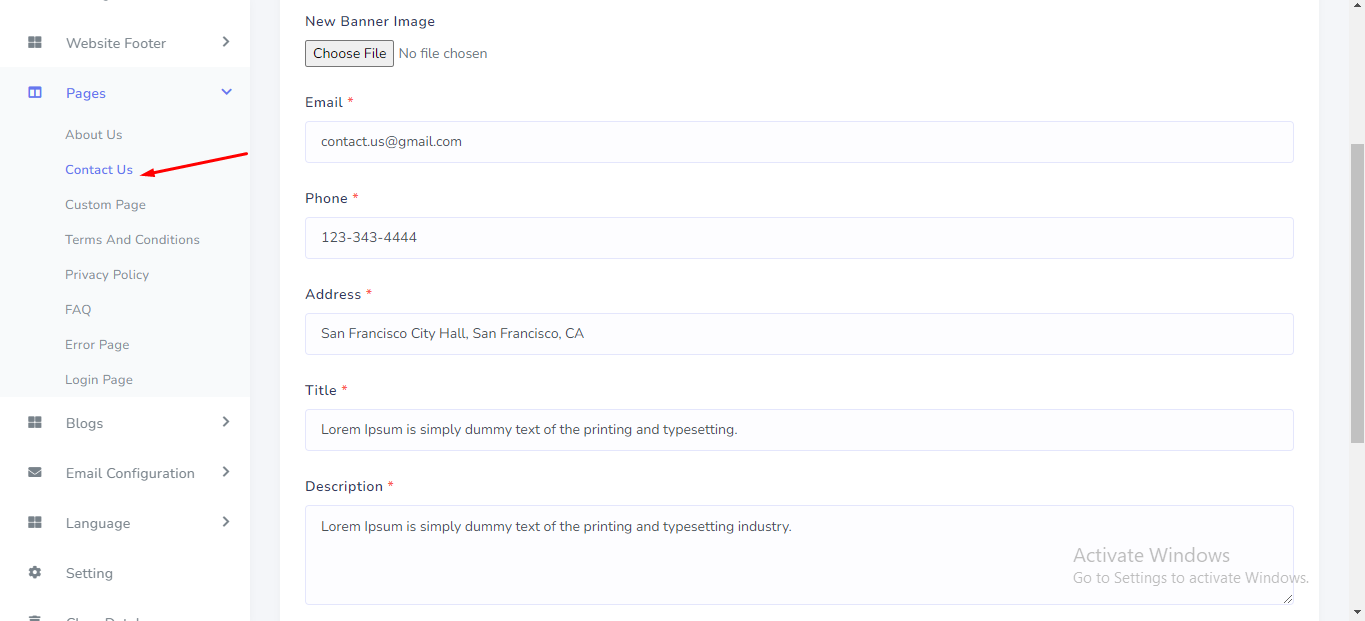Click the Email Configuration envelope icon
Image resolution: width=1365 pixels, height=621 pixels.
click(x=35, y=473)
